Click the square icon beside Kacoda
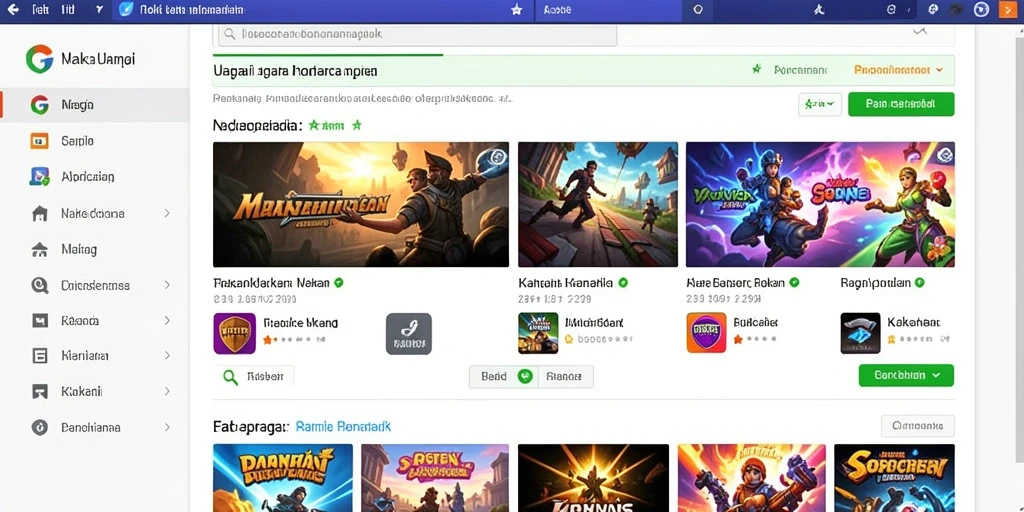 40,321
